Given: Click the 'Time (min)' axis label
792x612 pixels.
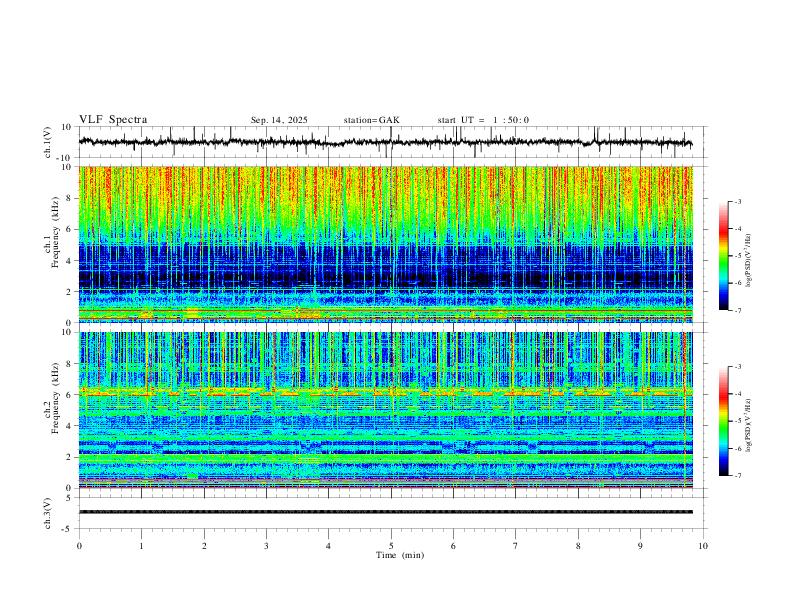Looking at the screenshot, I should [400, 555].
